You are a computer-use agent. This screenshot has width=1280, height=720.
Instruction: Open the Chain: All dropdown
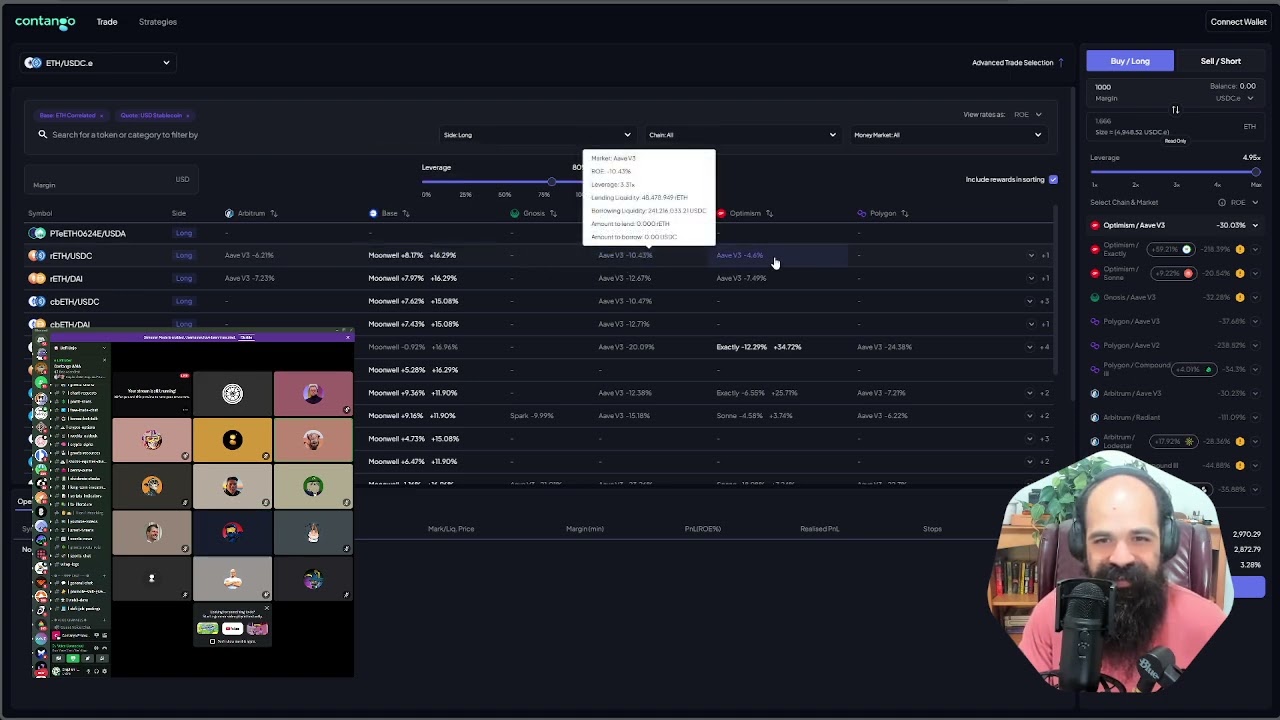coord(742,135)
